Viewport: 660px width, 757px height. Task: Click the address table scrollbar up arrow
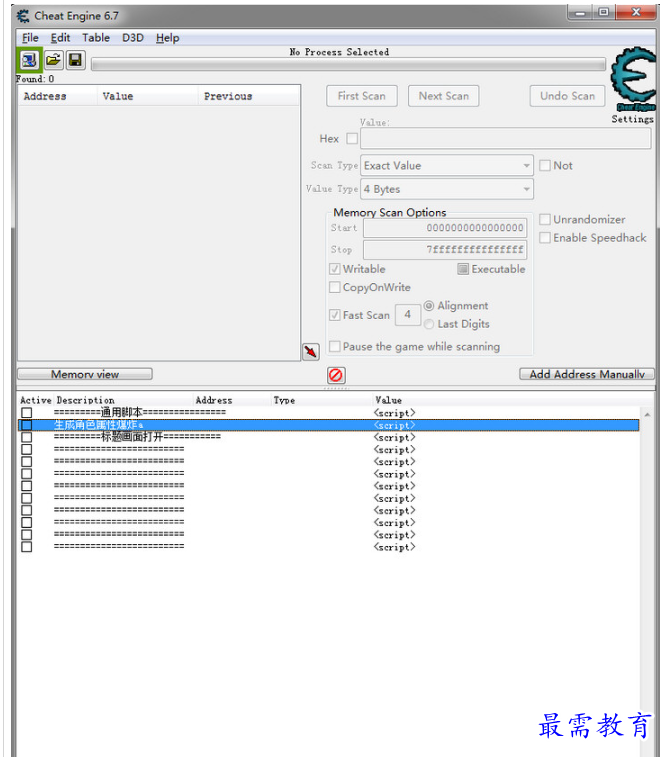pyautogui.click(x=647, y=414)
